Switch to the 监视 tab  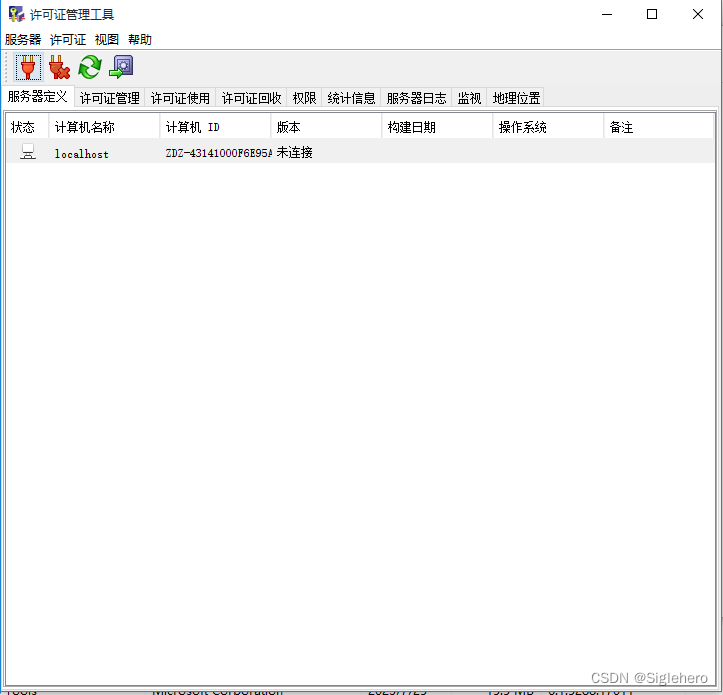470,98
